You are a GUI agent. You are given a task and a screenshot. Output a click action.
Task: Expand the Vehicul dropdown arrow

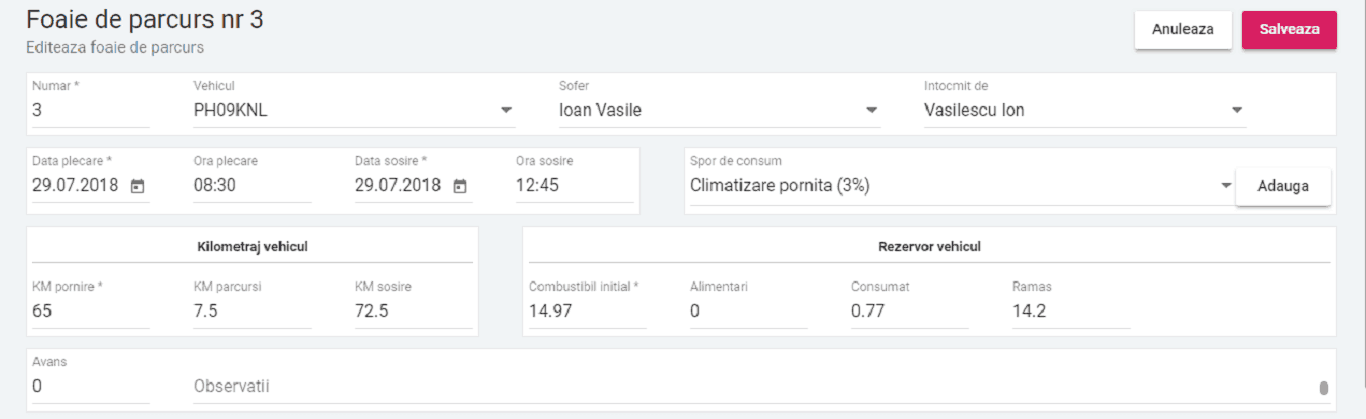506,111
